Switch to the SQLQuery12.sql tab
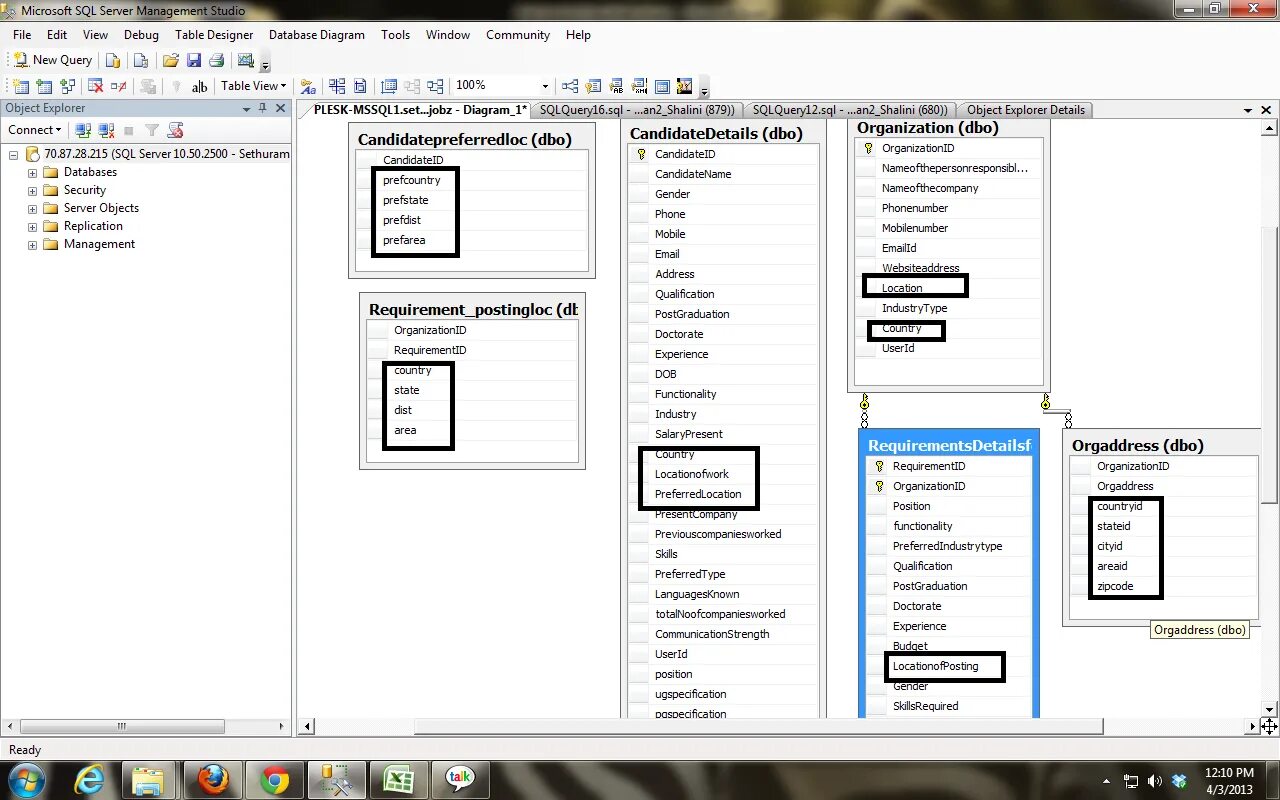Viewport: 1280px width, 800px height. click(850, 111)
